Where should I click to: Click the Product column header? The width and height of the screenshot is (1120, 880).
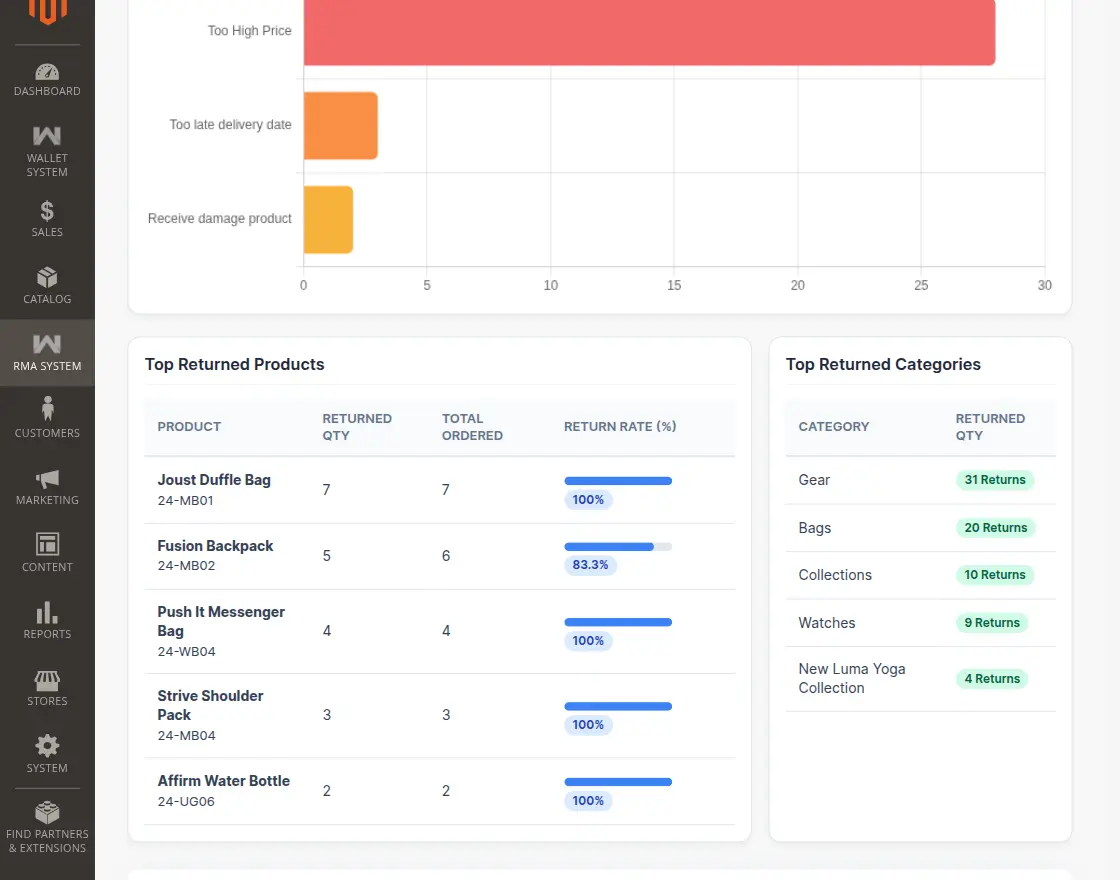[x=189, y=426]
